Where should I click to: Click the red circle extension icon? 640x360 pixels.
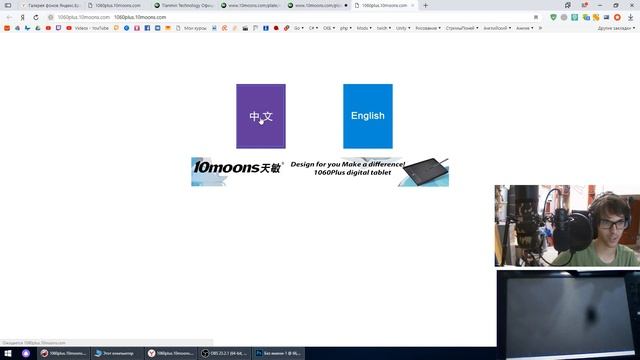pos(617,17)
